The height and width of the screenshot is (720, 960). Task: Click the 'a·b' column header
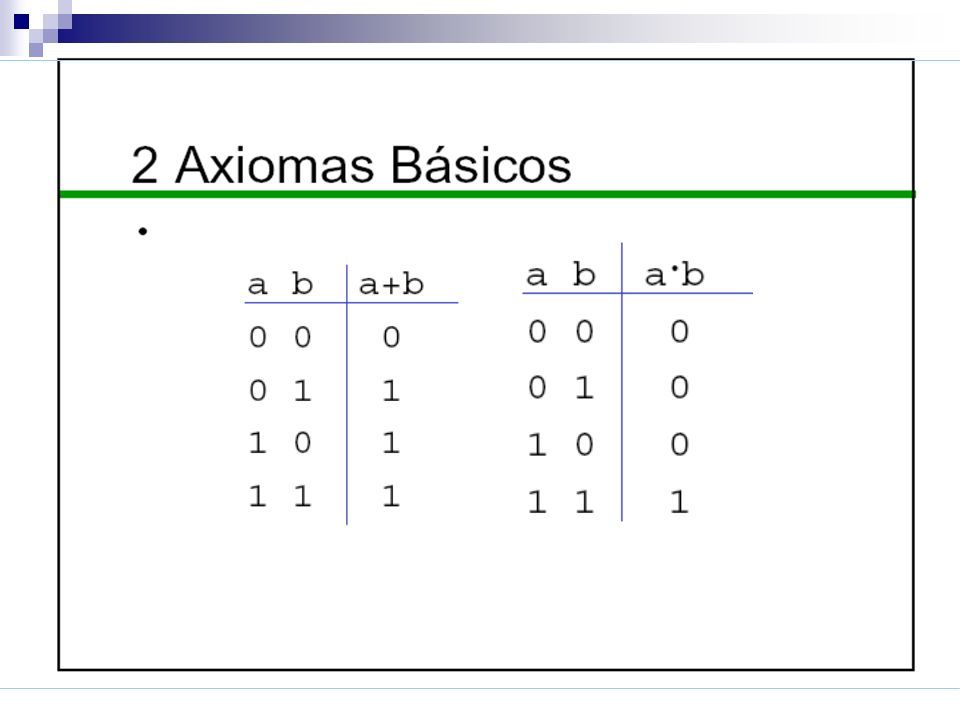click(674, 274)
